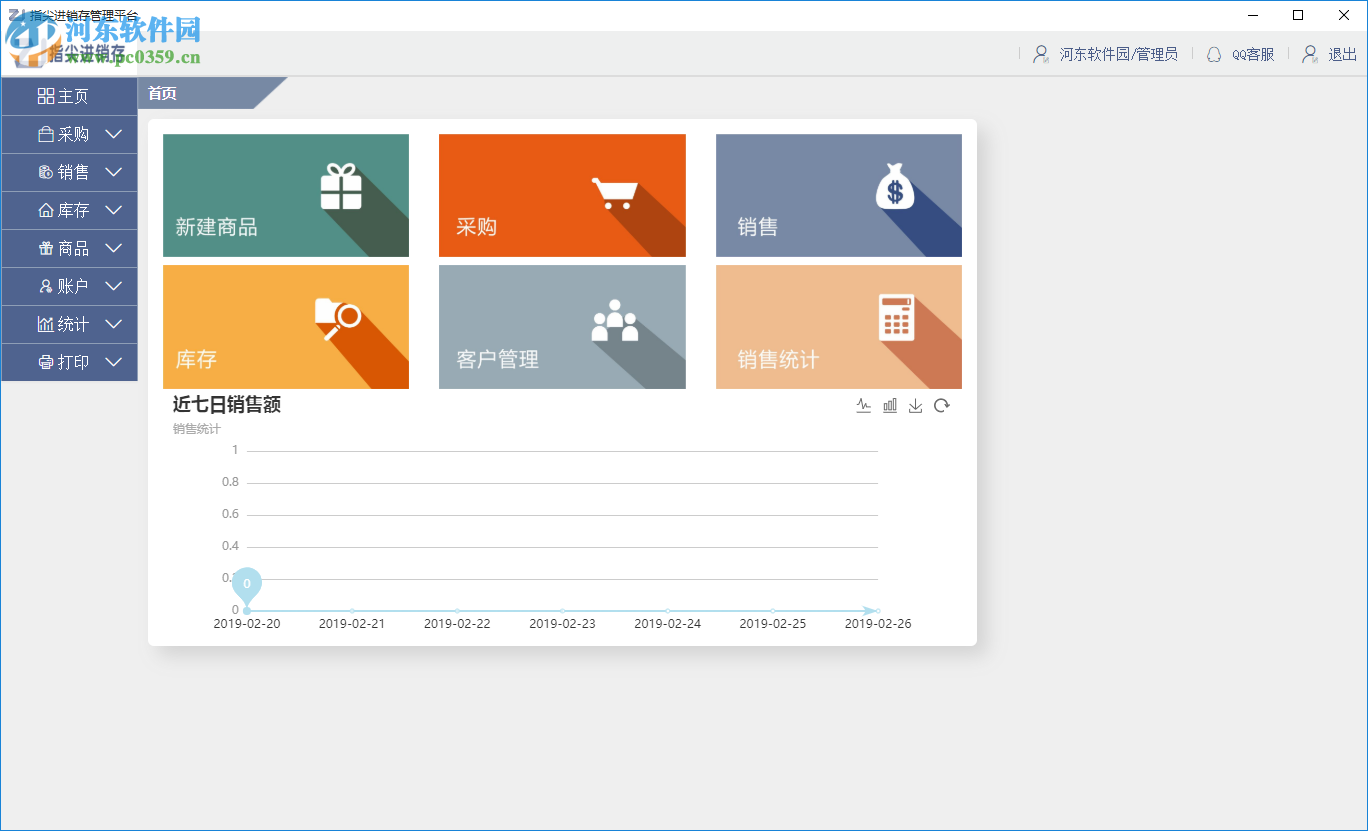
Task: Click the 采购 shopping bag sidebar icon
Action: [x=46, y=134]
